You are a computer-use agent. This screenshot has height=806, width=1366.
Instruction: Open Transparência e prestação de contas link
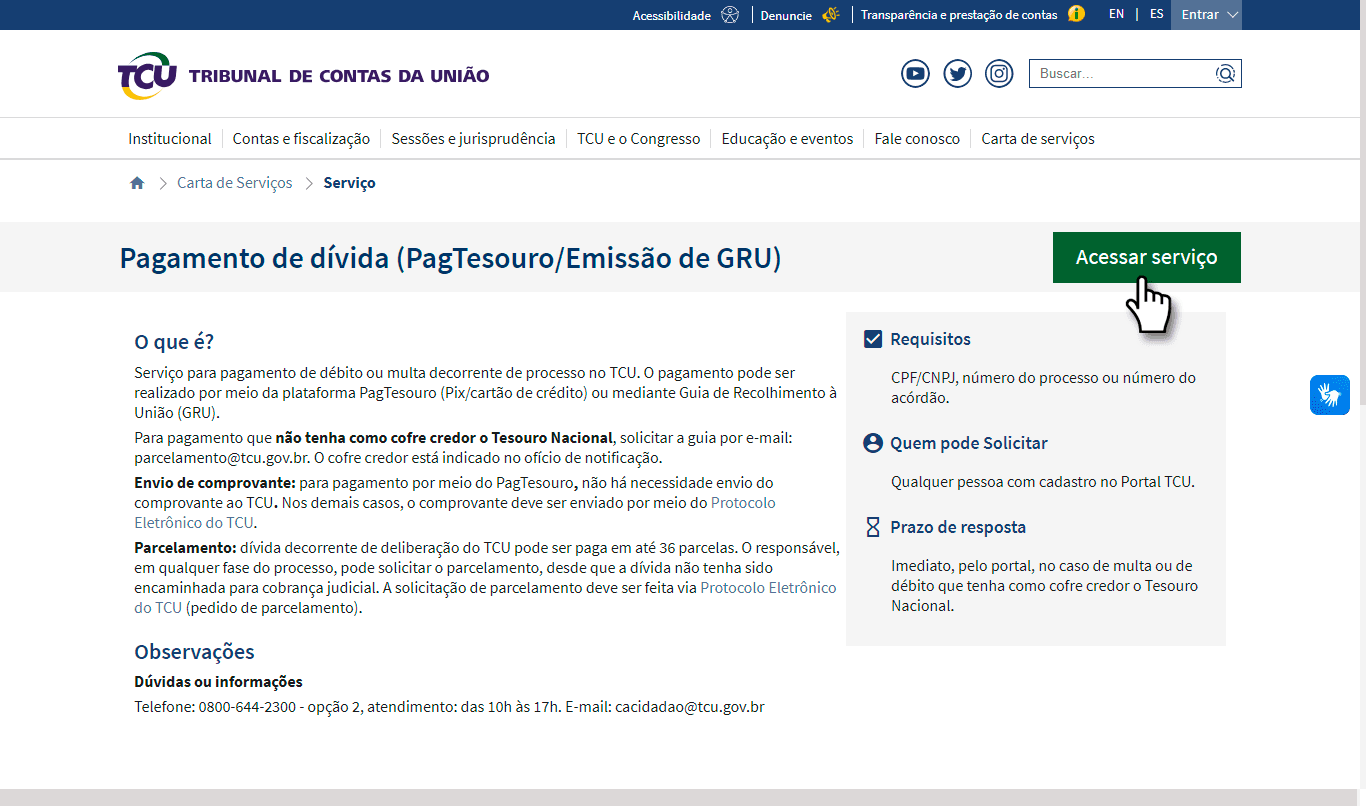click(958, 15)
